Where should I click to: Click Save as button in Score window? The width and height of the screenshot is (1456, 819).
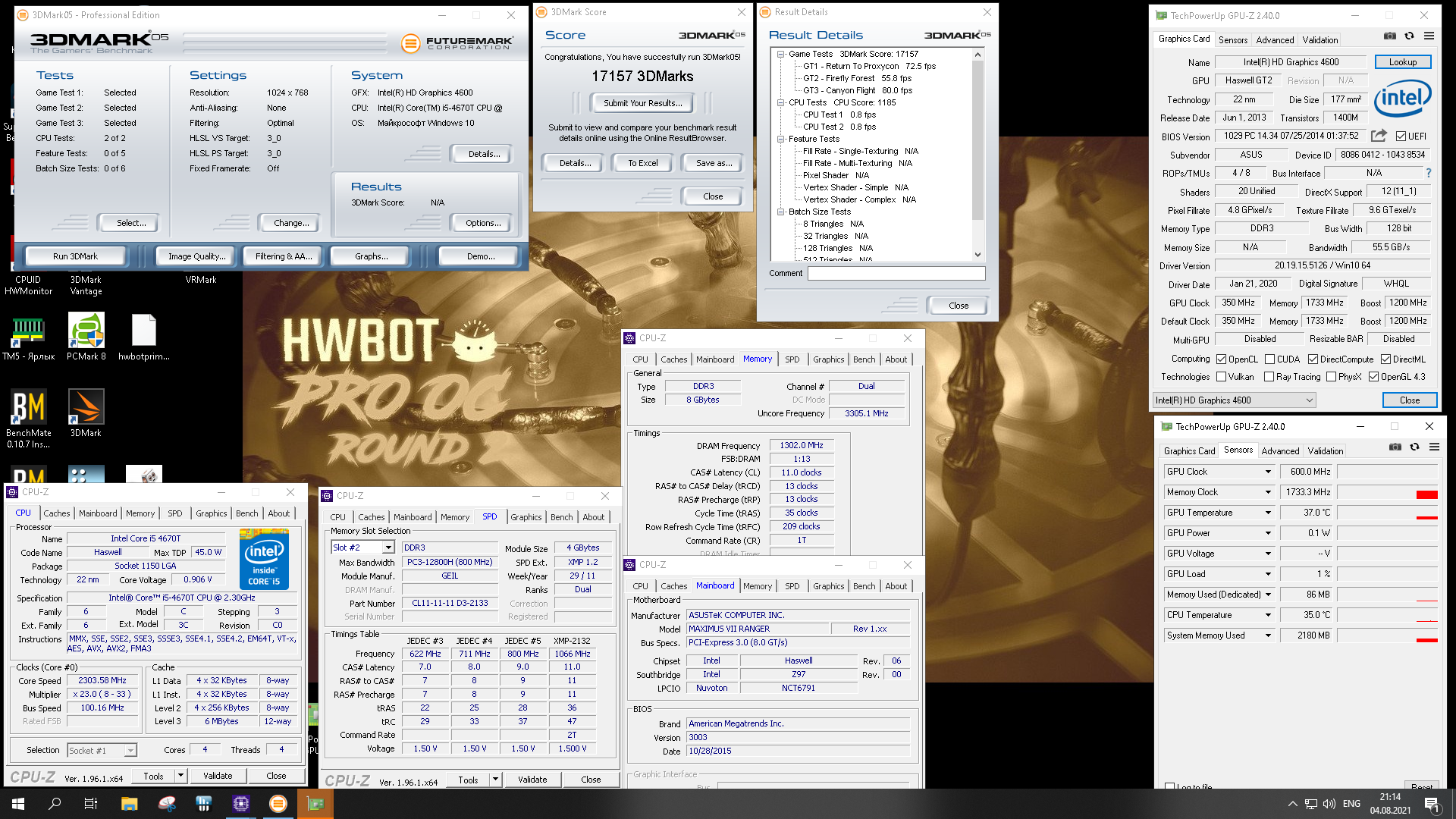(x=714, y=163)
